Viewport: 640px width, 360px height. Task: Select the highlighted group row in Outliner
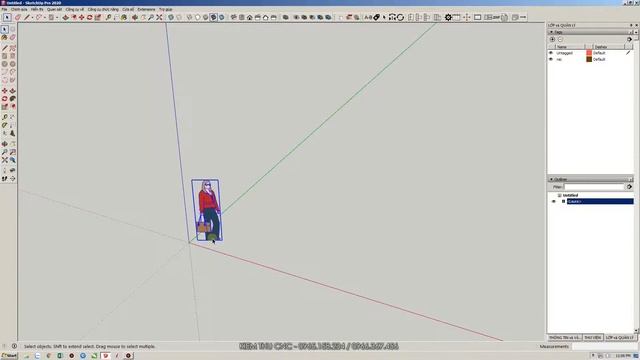pyautogui.click(x=600, y=201)
